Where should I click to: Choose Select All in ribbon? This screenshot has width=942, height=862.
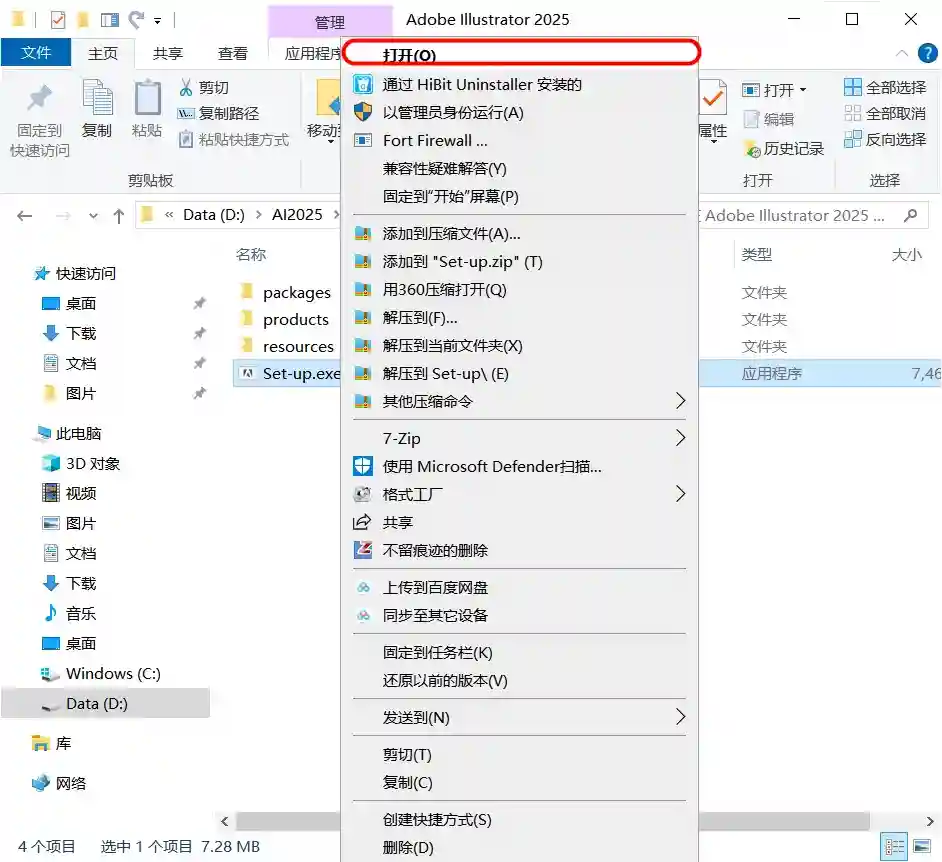point(885,88)
